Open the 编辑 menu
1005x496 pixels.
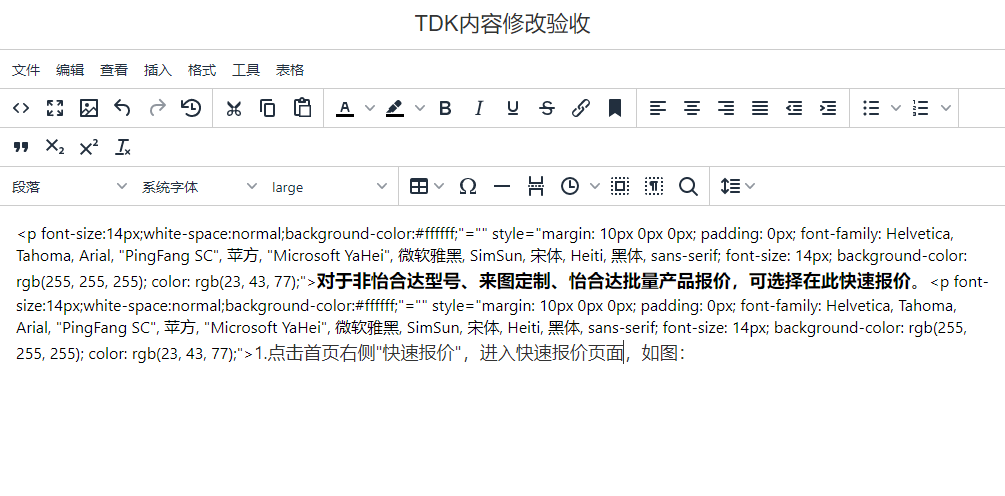70,70
